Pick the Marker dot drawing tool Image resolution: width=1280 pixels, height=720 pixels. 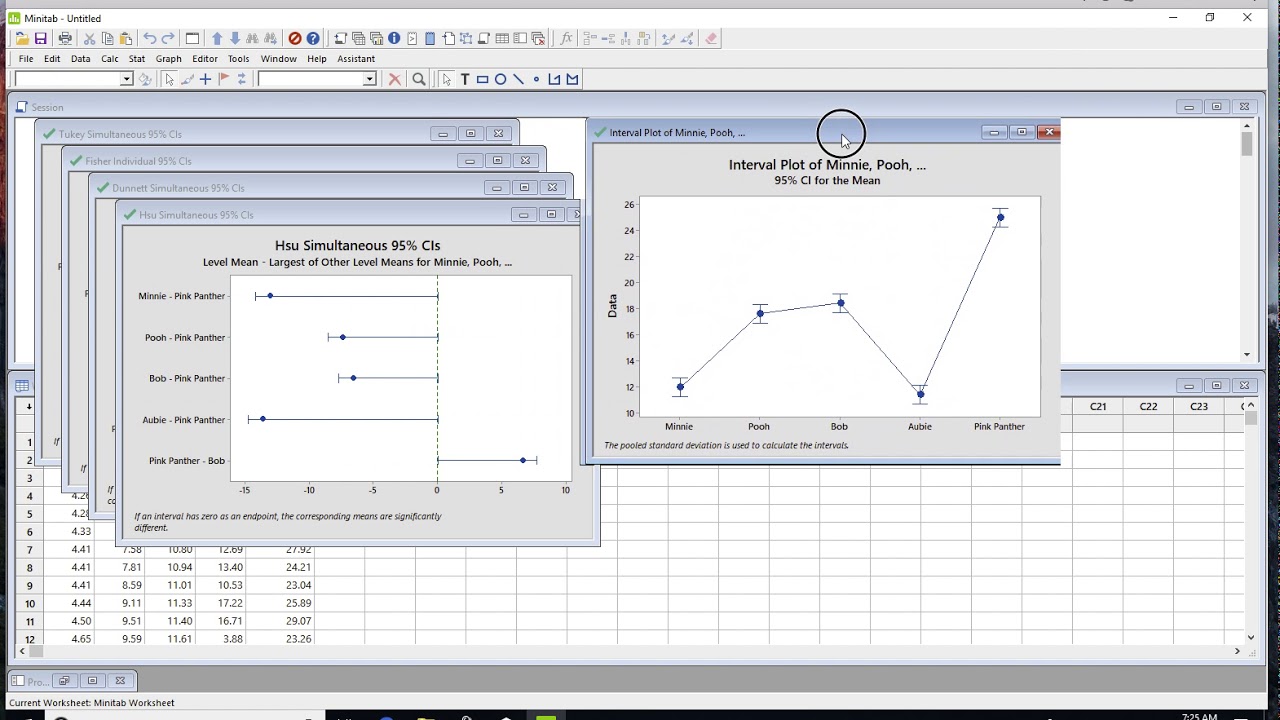pyautogui.click(x=536, y=79)
